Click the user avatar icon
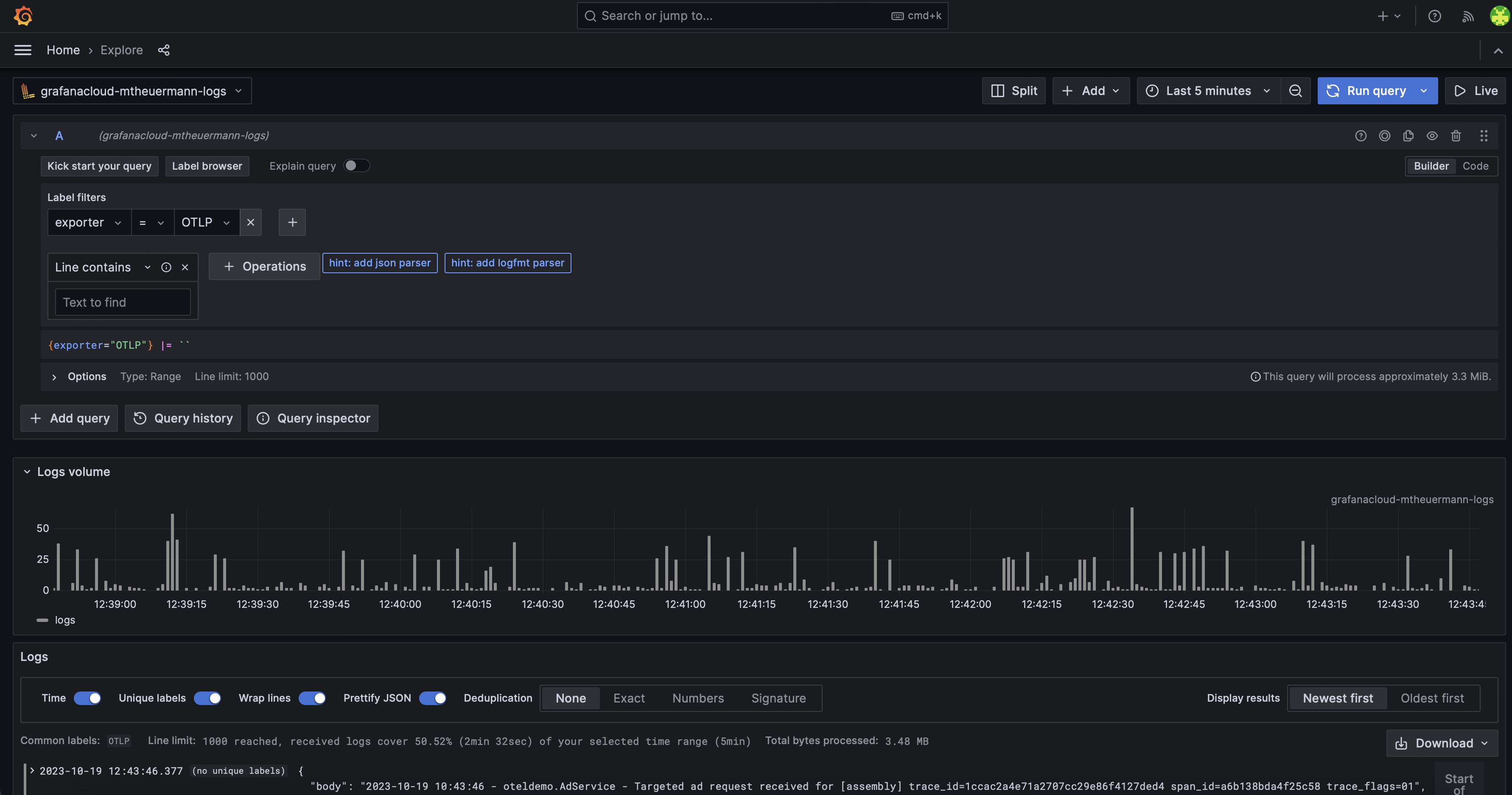This screenshot has width=1512, height=795. [1499, 16]
